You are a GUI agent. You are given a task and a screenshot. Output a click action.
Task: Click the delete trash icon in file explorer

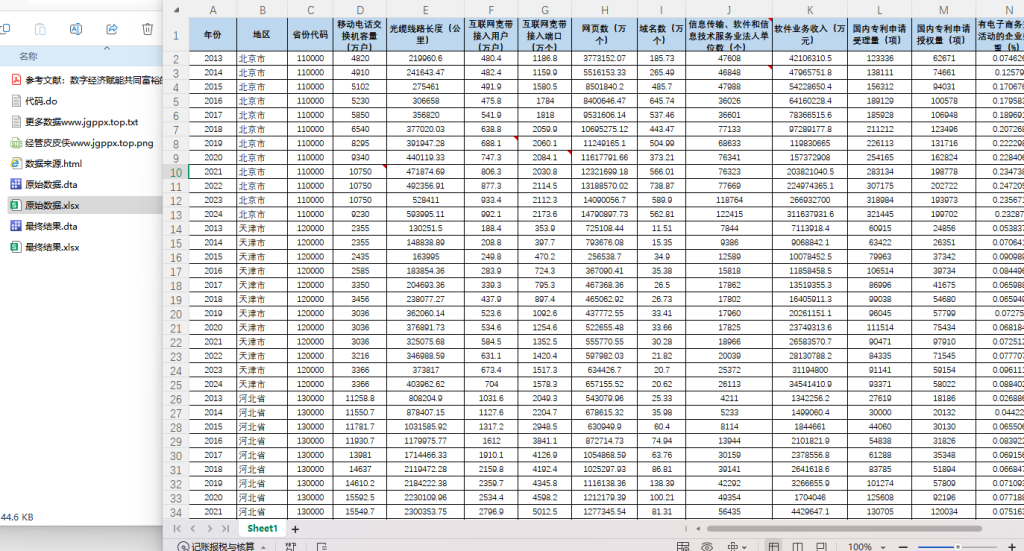148,29
